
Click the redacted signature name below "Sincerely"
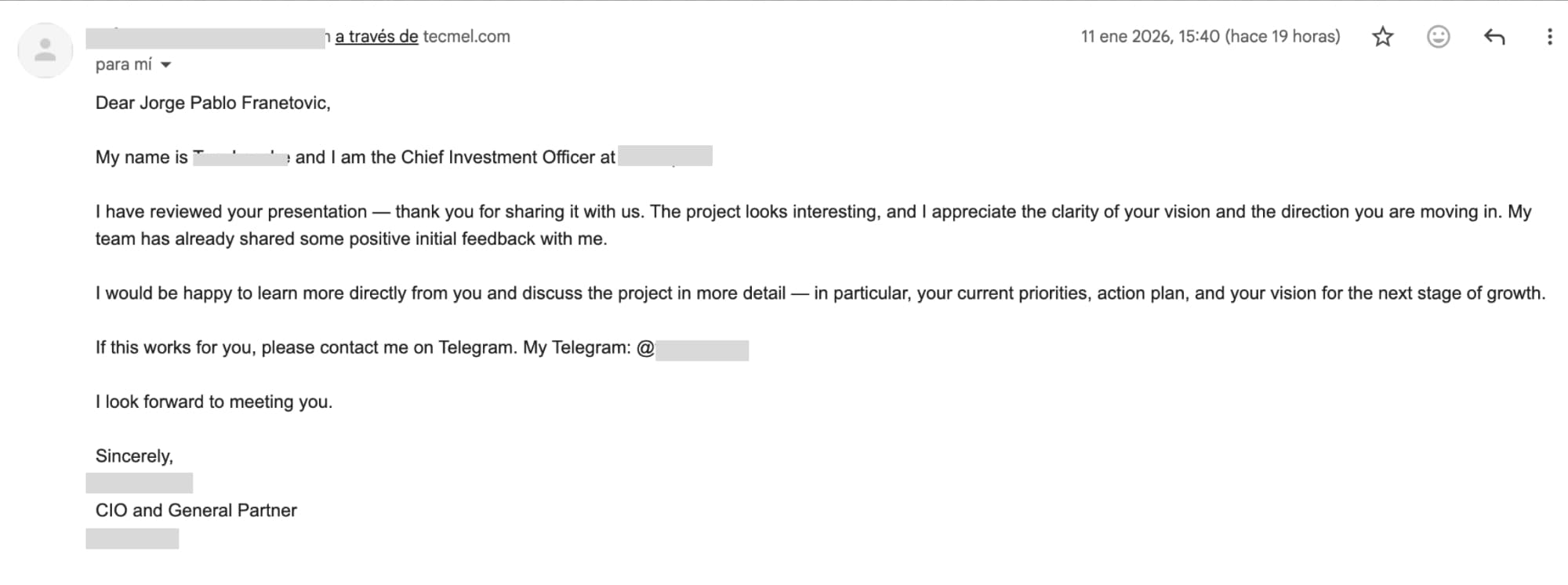point(140,483)
